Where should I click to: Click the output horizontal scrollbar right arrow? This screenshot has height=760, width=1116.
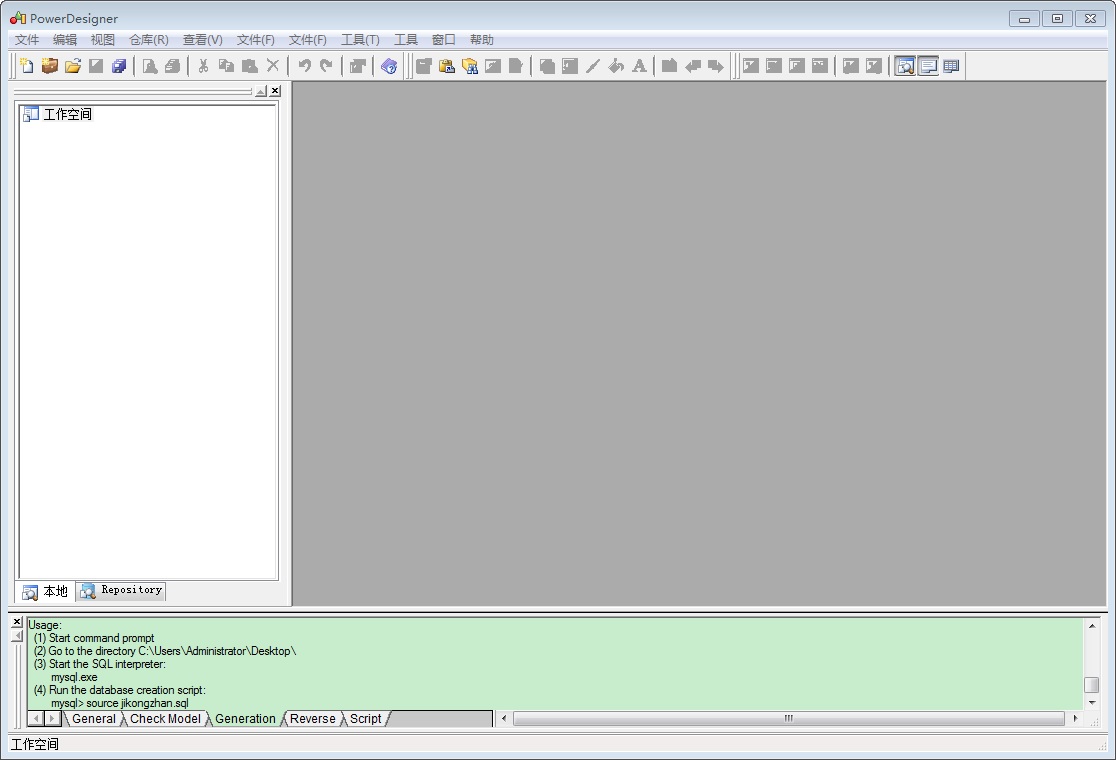point(1075,719)
